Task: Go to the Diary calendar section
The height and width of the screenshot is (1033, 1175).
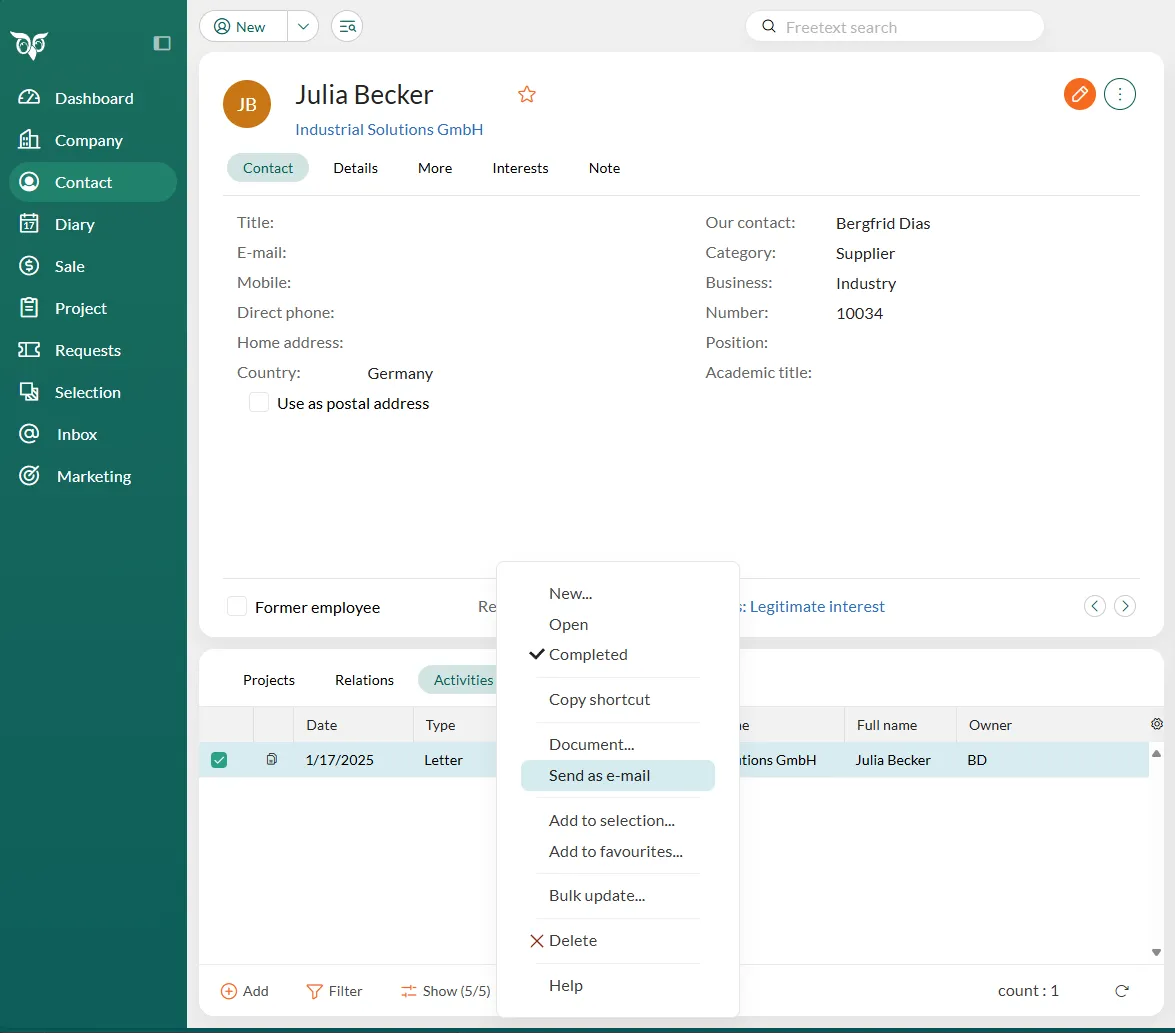Action: (x=74, y=224)
